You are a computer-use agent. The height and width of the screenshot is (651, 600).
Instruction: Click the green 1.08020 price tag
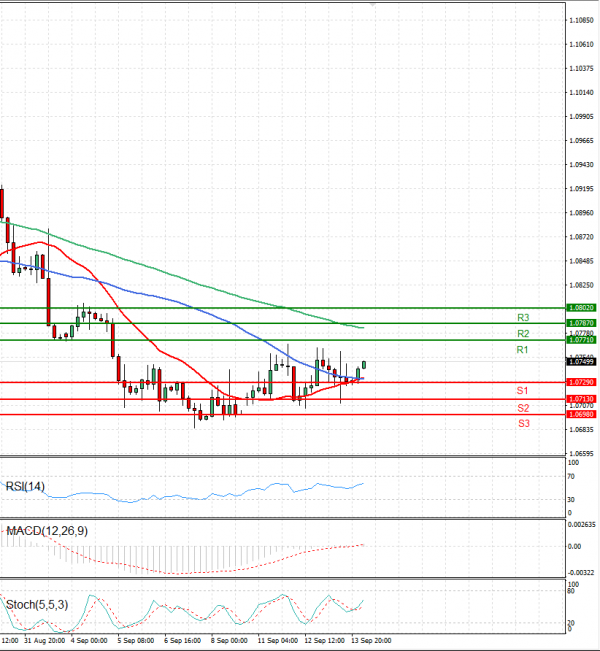point(582,308)
